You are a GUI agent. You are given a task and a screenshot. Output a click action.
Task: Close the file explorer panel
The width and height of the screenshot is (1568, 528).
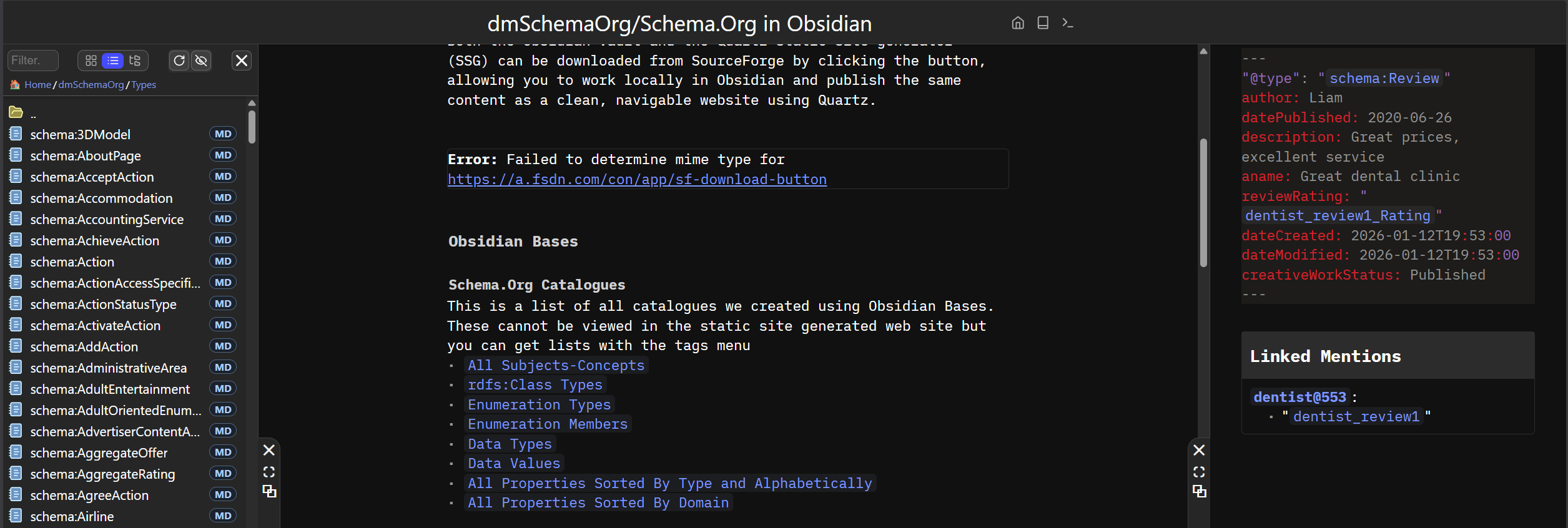242,61
